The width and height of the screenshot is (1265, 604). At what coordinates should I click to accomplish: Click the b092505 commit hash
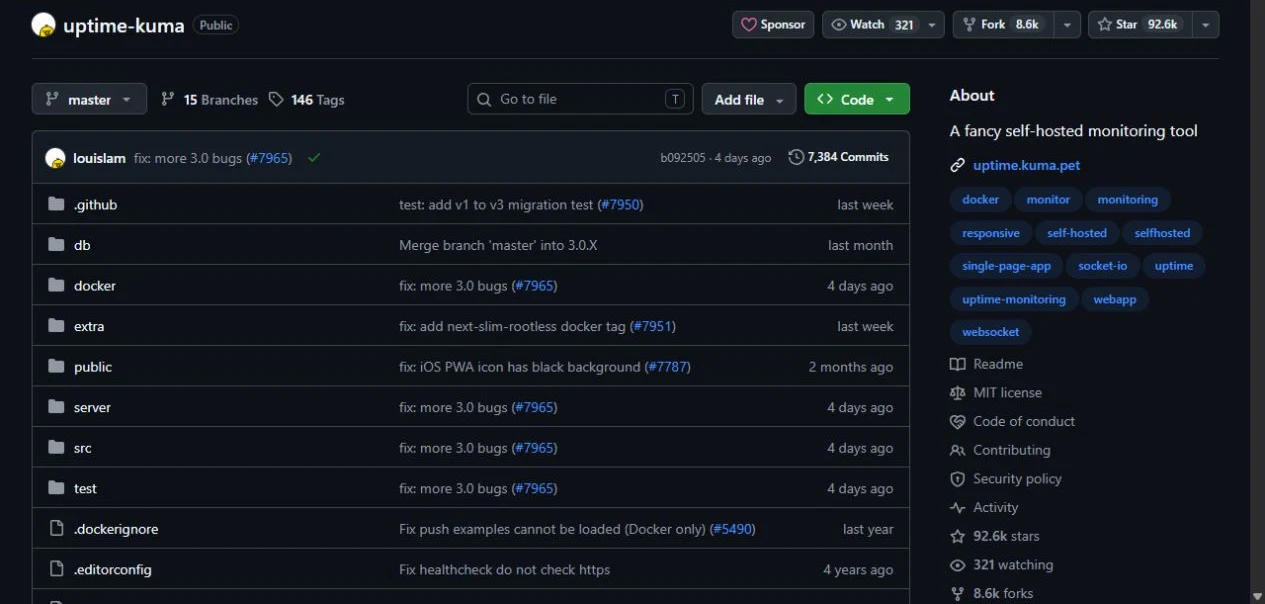tap(683, 158)
